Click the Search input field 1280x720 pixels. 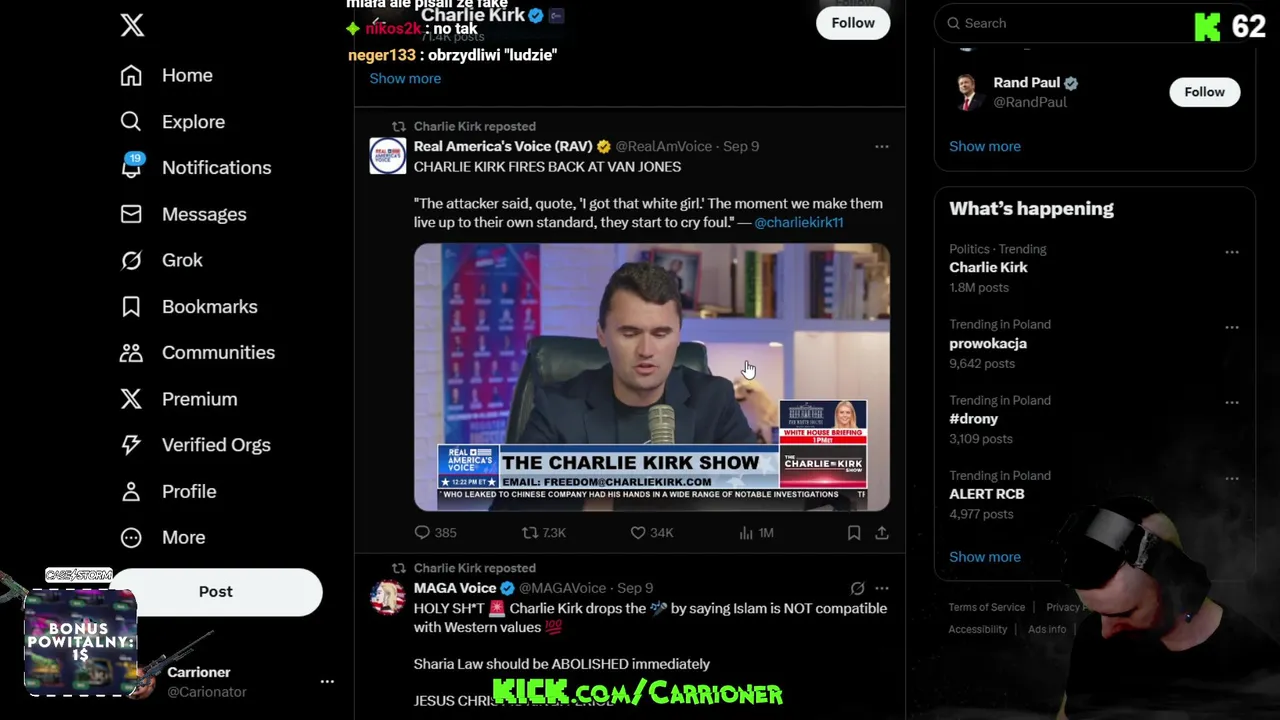tap(1060, 23)
